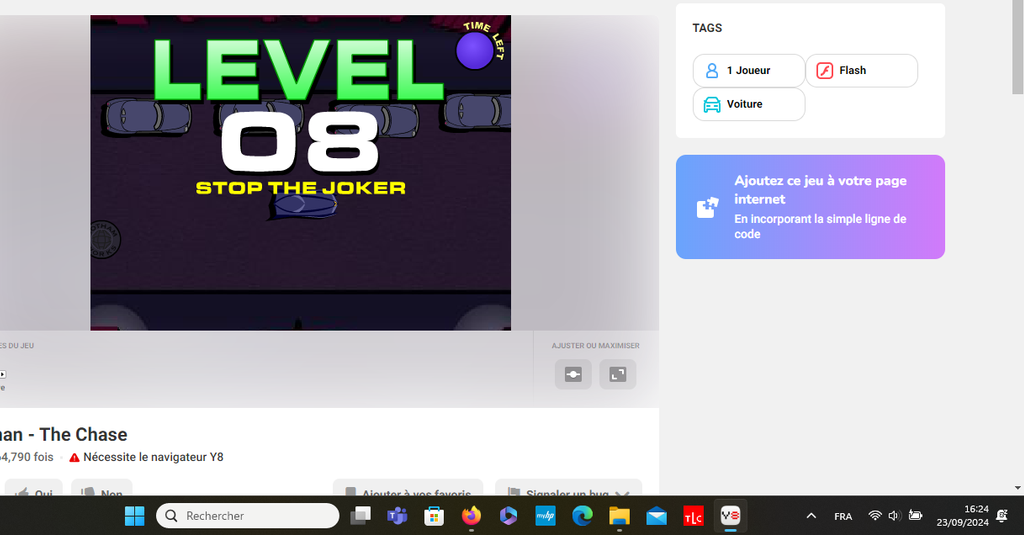Click the volume speaker icon
The image size is (1024, 535).
click(895, 516)
